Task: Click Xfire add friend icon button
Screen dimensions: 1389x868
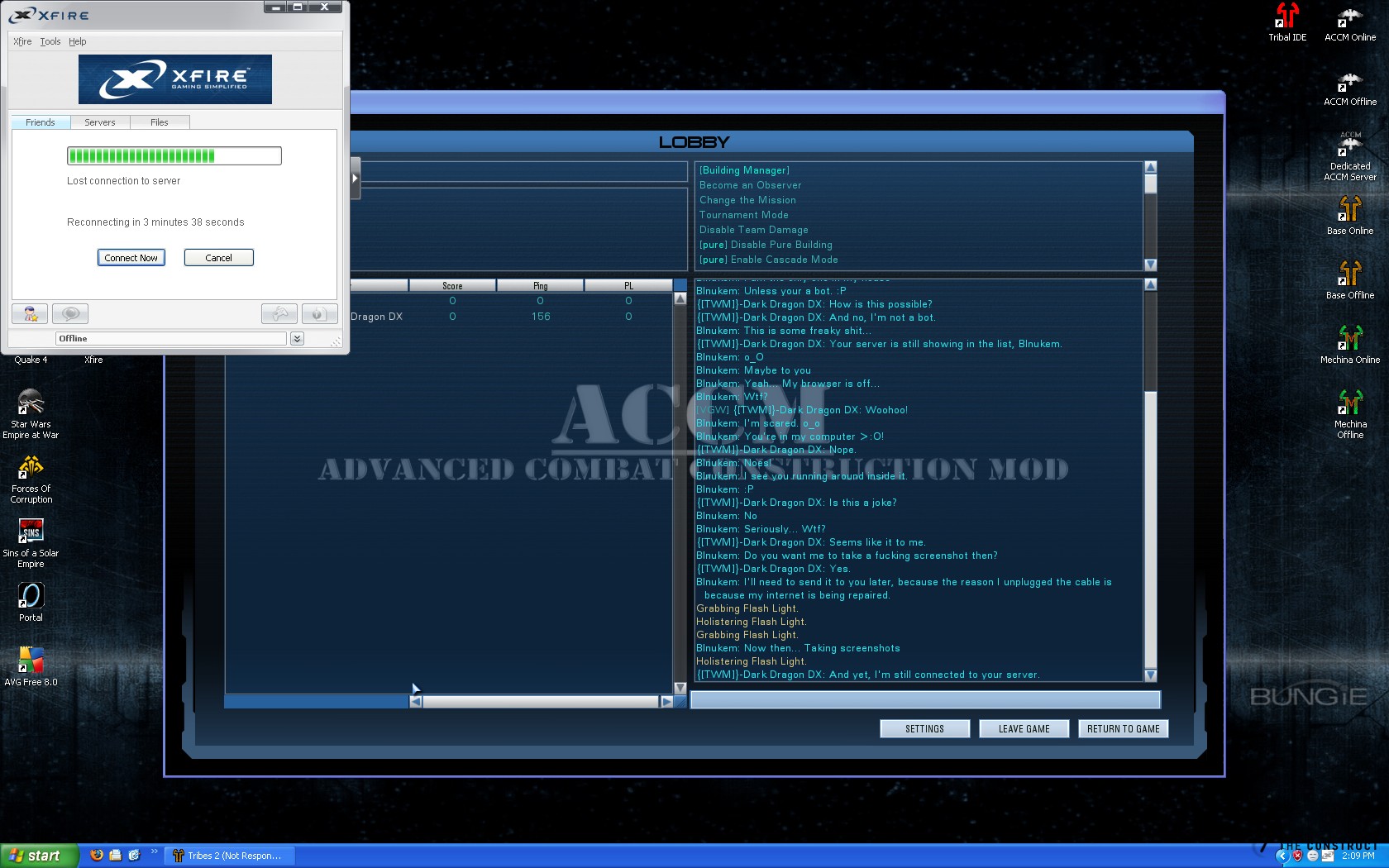Action: click(x=30, y=313)
